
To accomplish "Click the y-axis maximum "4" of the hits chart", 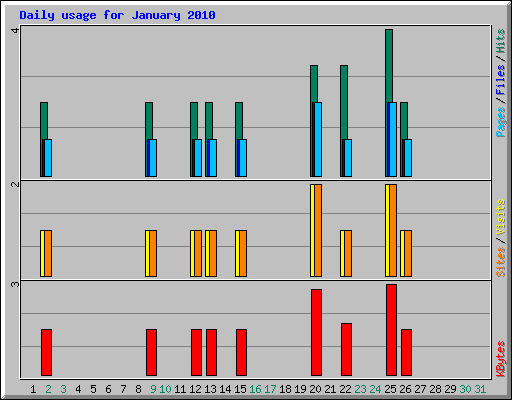I will 15,30.
